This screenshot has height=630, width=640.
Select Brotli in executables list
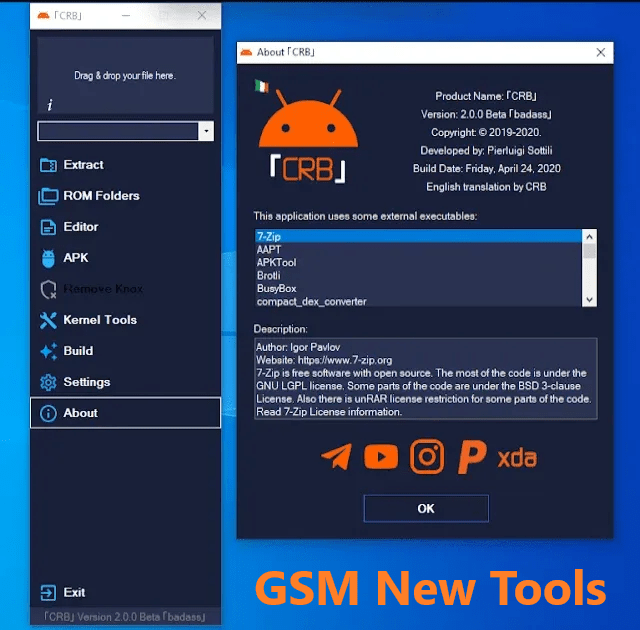pyautogui.click(x=418, y=275)
